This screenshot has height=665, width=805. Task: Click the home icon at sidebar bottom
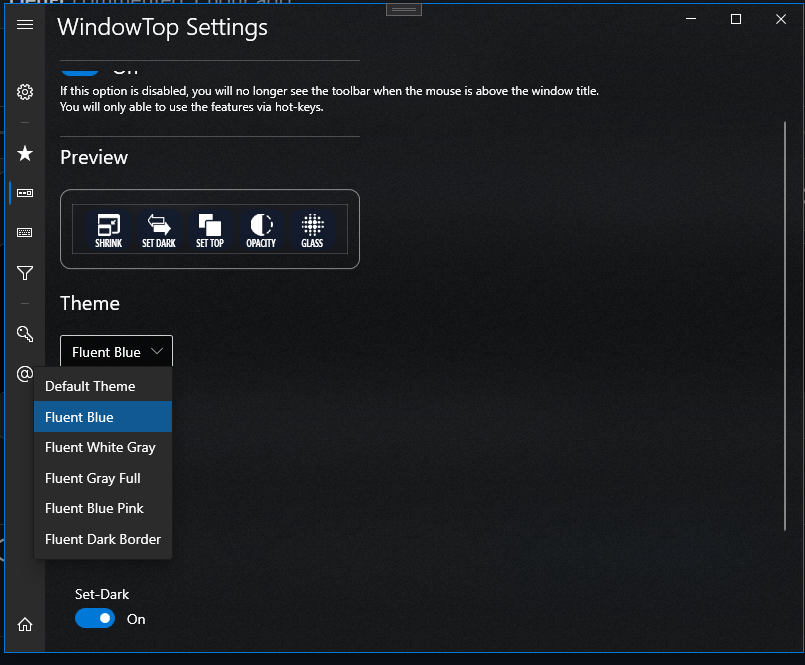click(24, 623)
